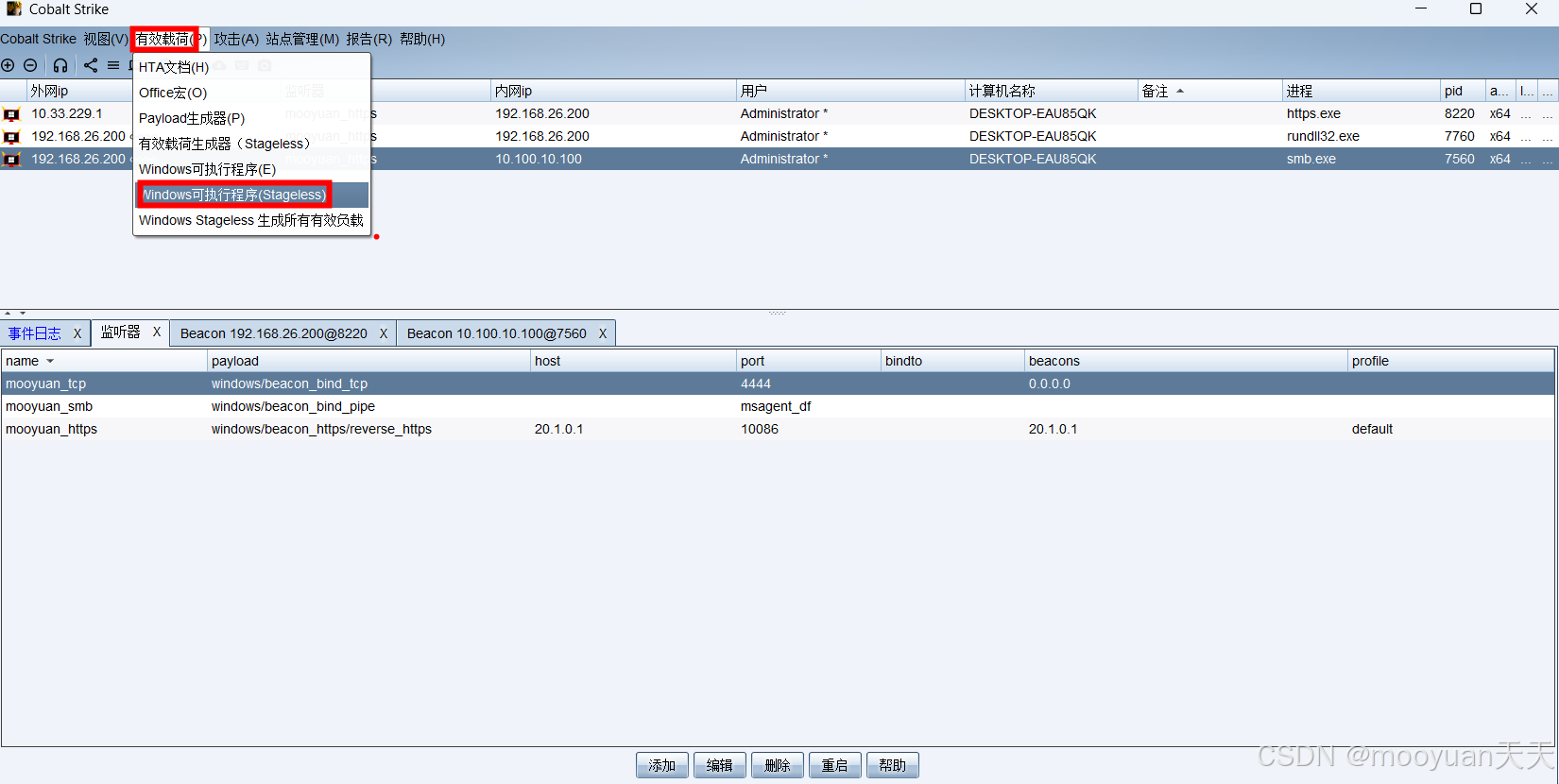The image size is (1559, 784).
Task: Click the listener 帮助 button
Action: tap(893, 765)
